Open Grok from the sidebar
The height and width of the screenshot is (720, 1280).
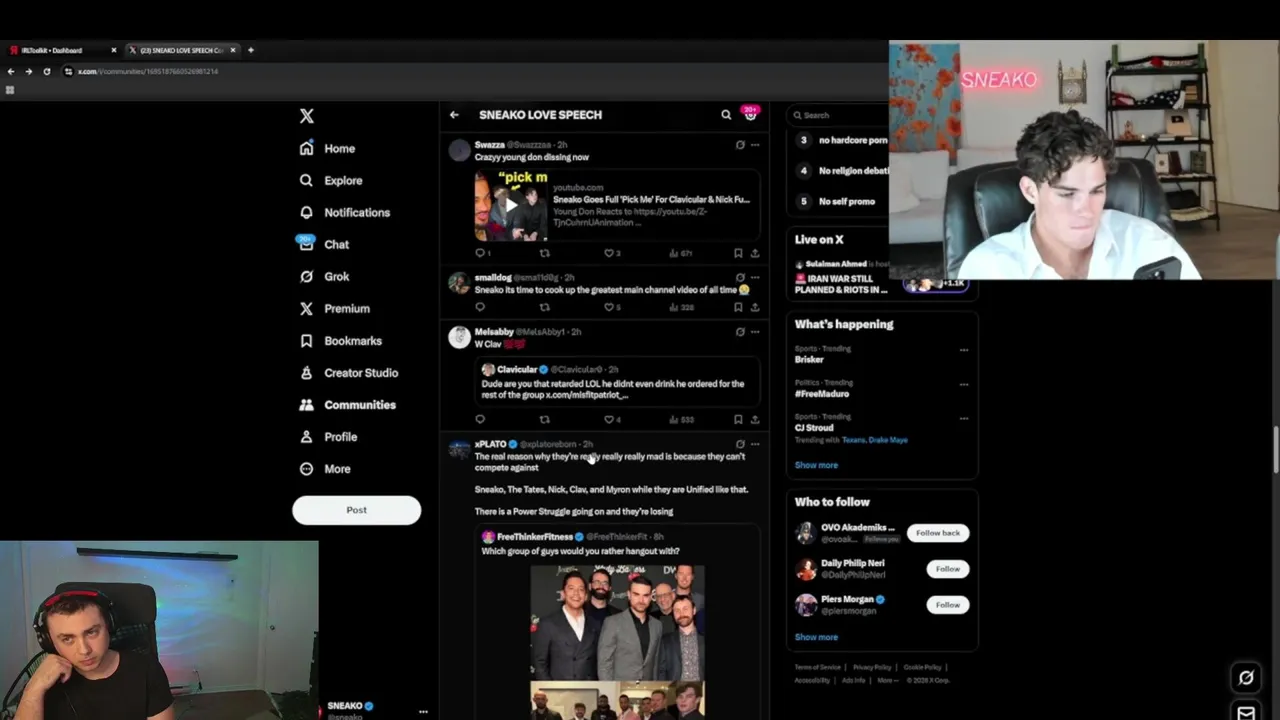coord(324,276)
